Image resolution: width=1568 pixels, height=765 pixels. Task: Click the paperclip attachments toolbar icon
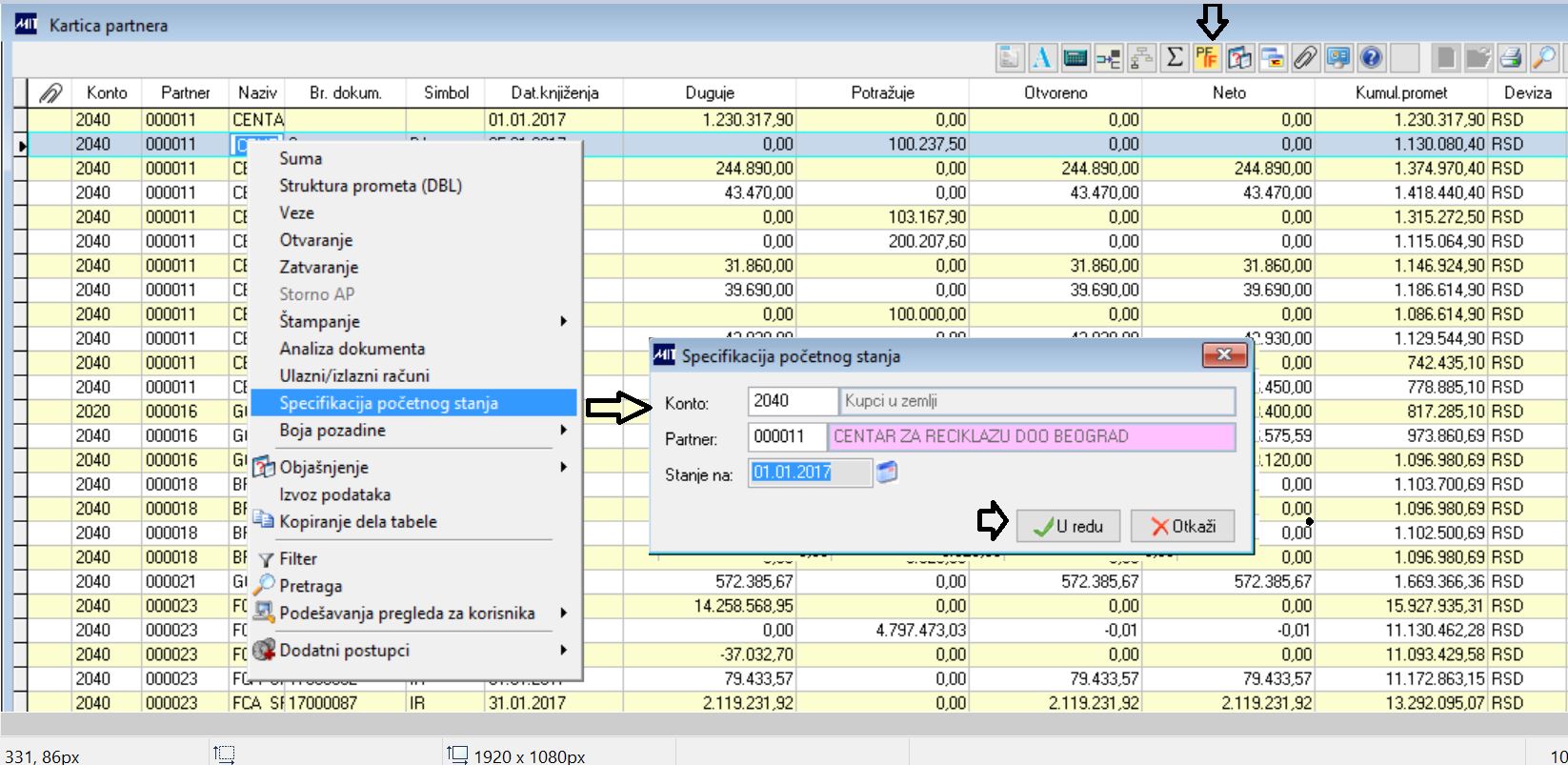point(1305,59)
